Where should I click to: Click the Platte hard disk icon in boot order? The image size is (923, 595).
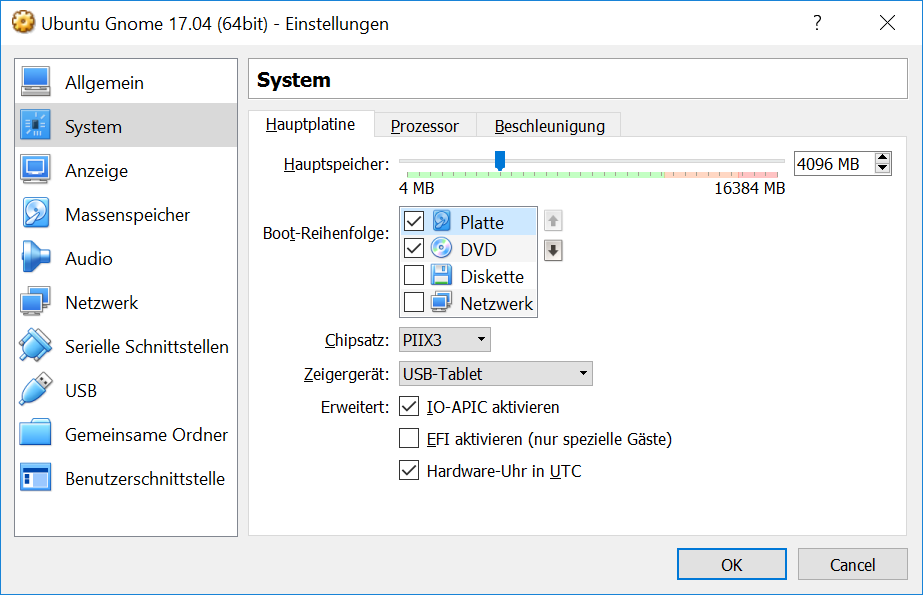441,221
